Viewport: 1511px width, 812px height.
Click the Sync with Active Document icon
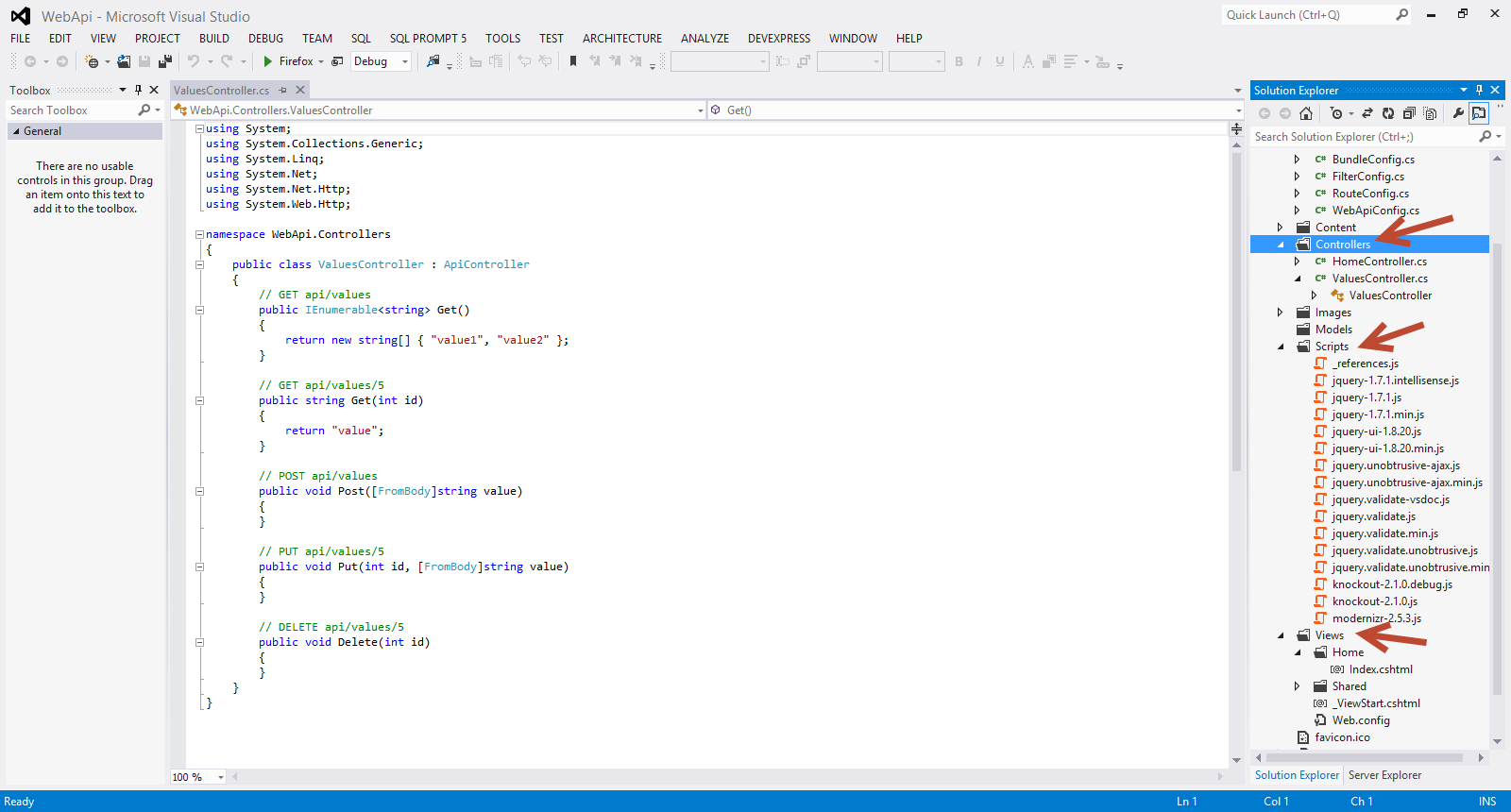[1367, 113]
